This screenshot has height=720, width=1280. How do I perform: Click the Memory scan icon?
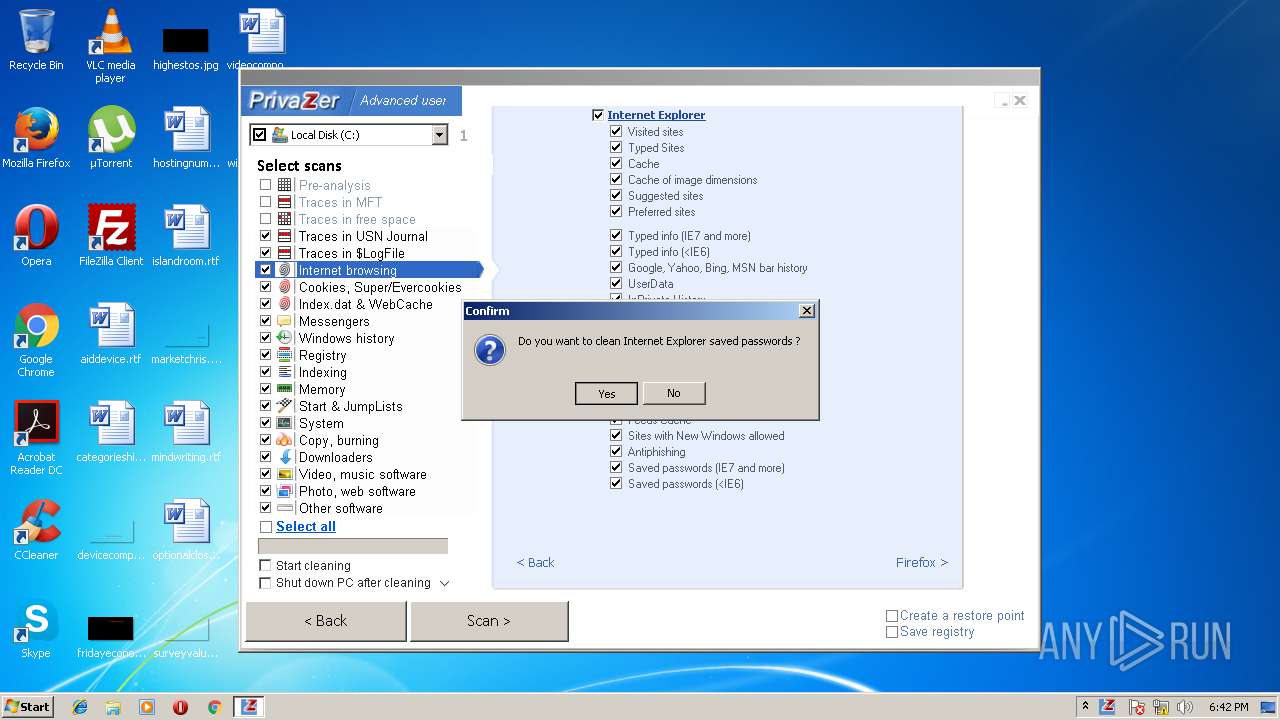tap(284, 389)
